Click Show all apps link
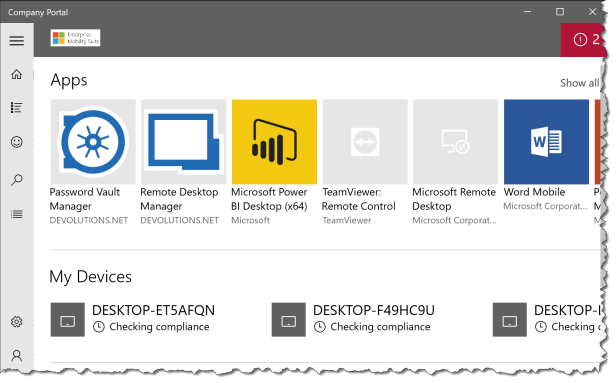The width and height of the screenshot is (616, 383). tap(579, 83)
